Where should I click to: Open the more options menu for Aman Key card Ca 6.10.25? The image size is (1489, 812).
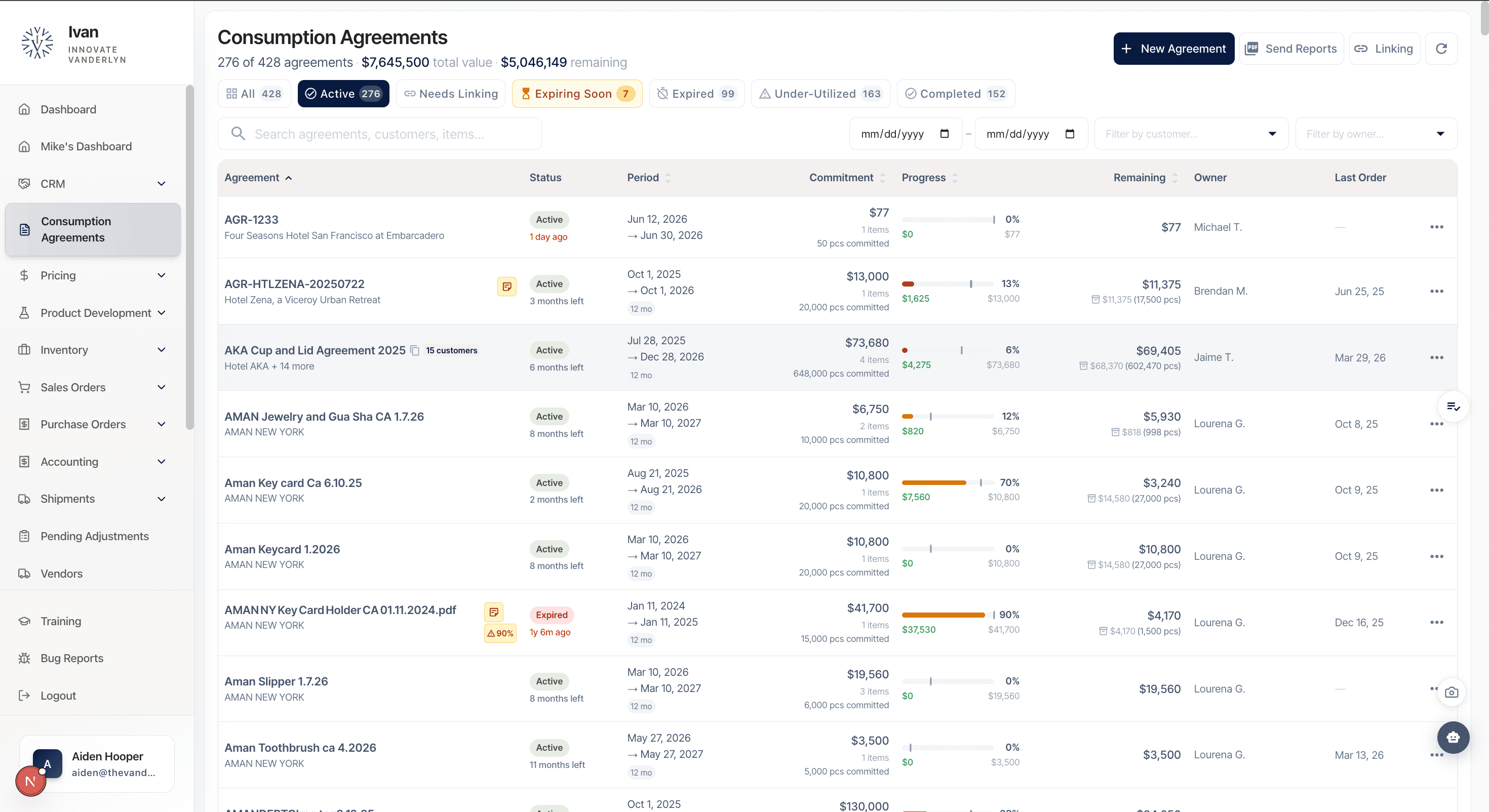click(x=1436, y=490)
